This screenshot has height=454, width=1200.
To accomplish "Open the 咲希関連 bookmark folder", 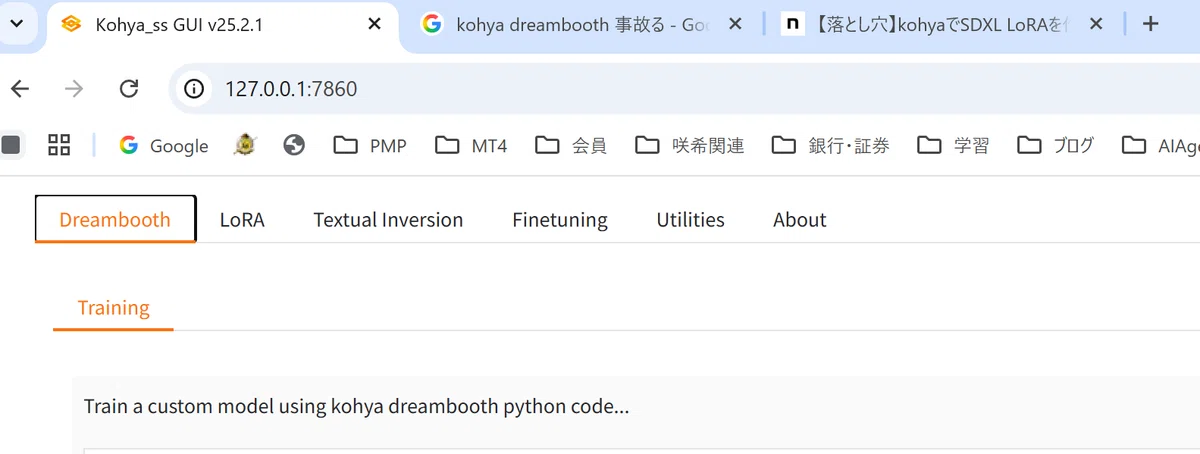I will coord(690,146).
